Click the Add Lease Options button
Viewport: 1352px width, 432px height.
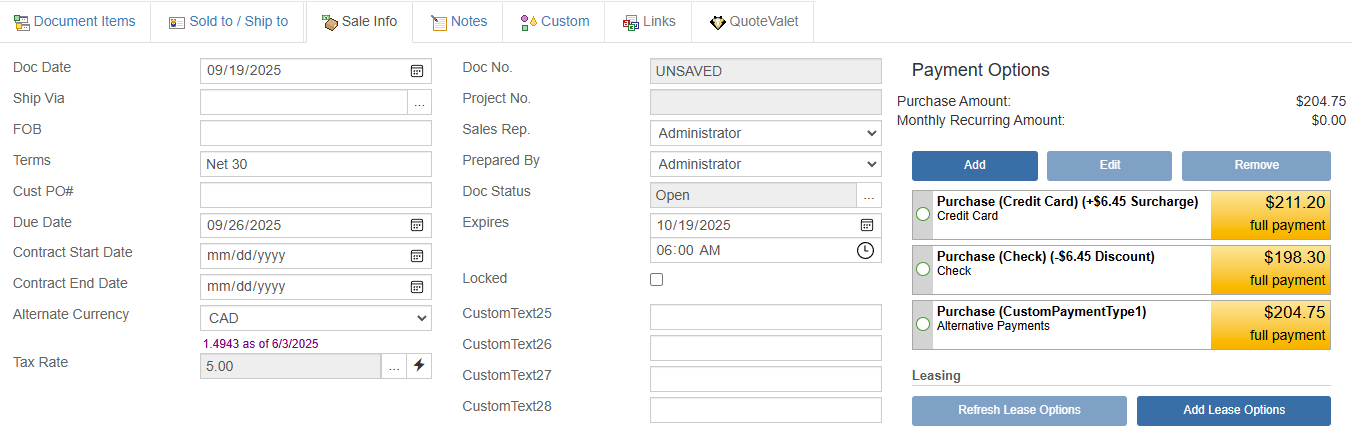tap(1233, 410)
